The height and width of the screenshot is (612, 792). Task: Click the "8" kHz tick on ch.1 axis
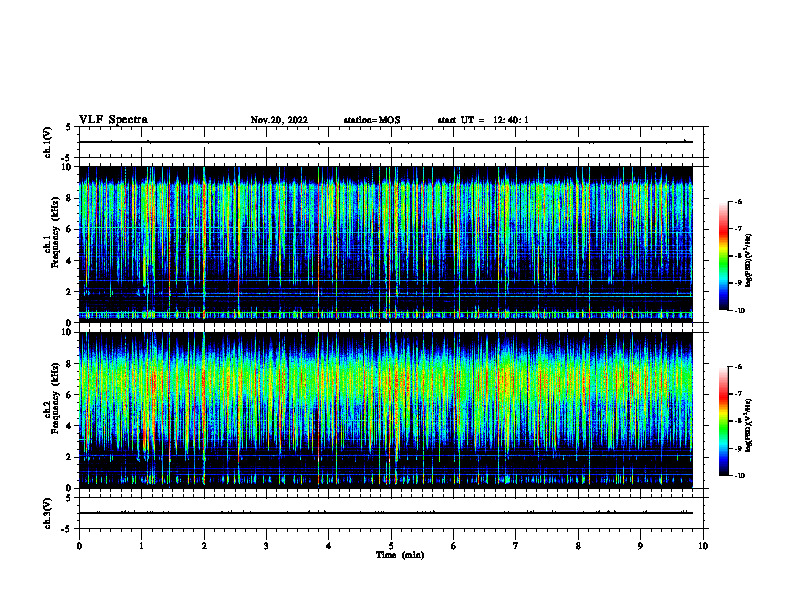point(70,198)
